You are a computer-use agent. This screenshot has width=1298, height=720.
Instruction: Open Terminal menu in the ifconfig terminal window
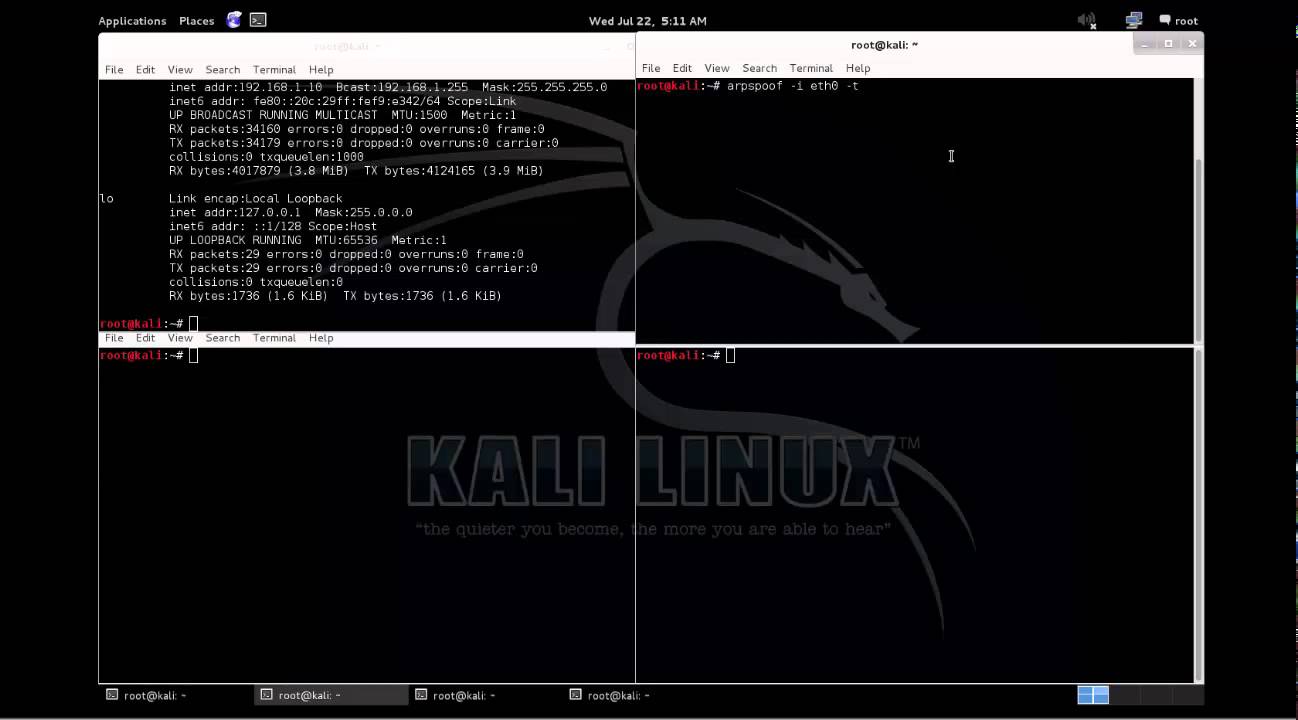tap(274, 70)
